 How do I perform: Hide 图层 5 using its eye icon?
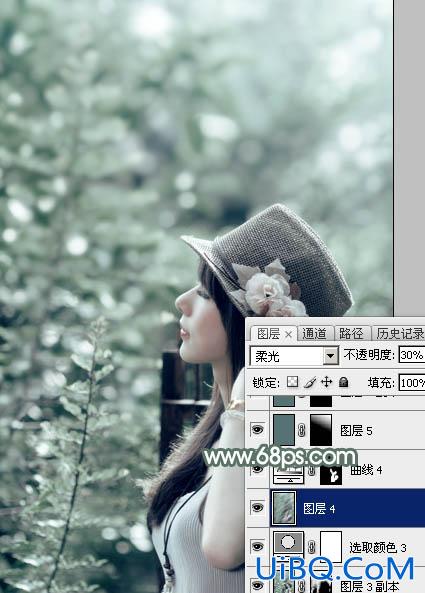coord(257,430)
